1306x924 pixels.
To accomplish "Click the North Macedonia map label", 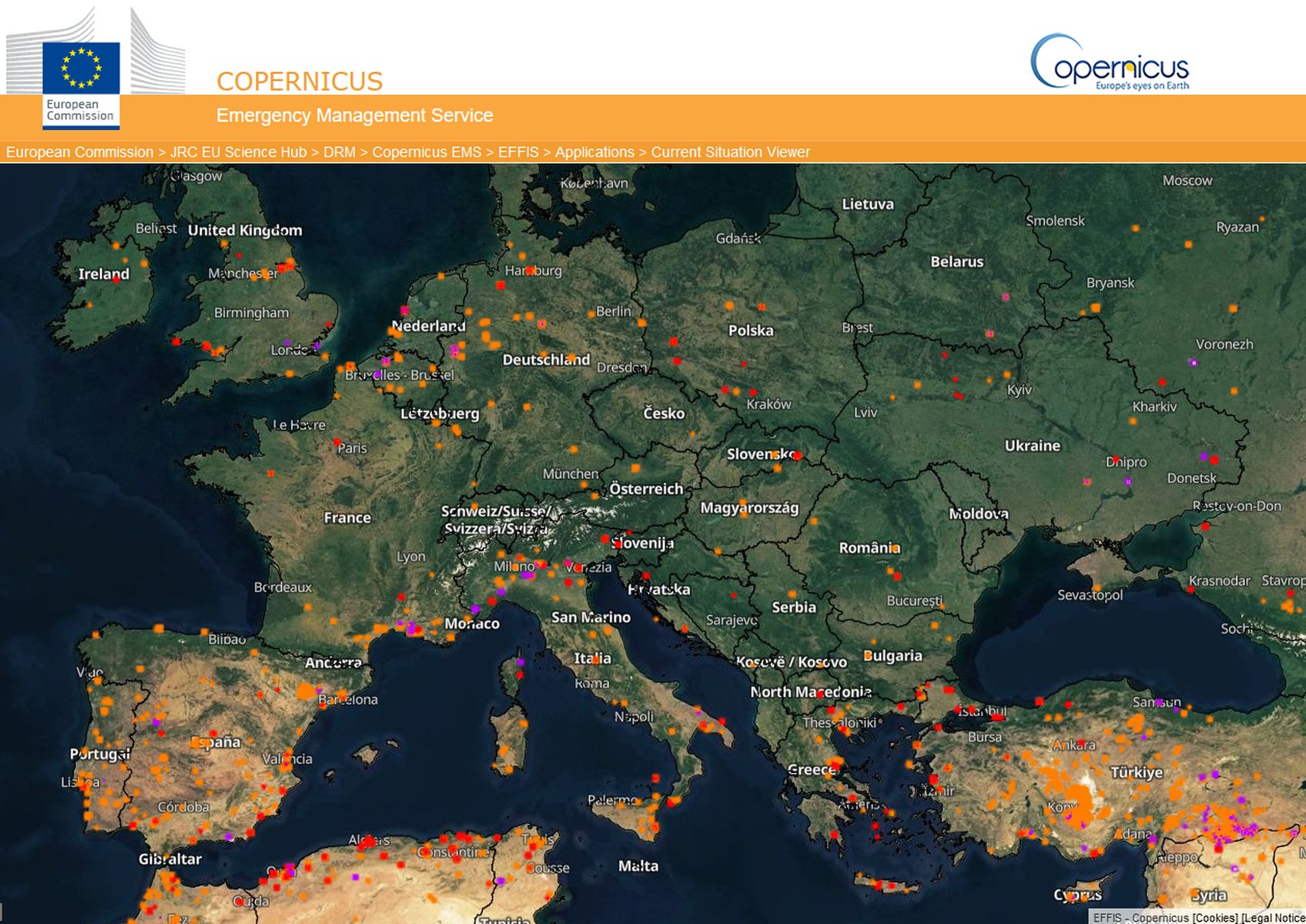I will pyautogui.click(x=811, y=692).
